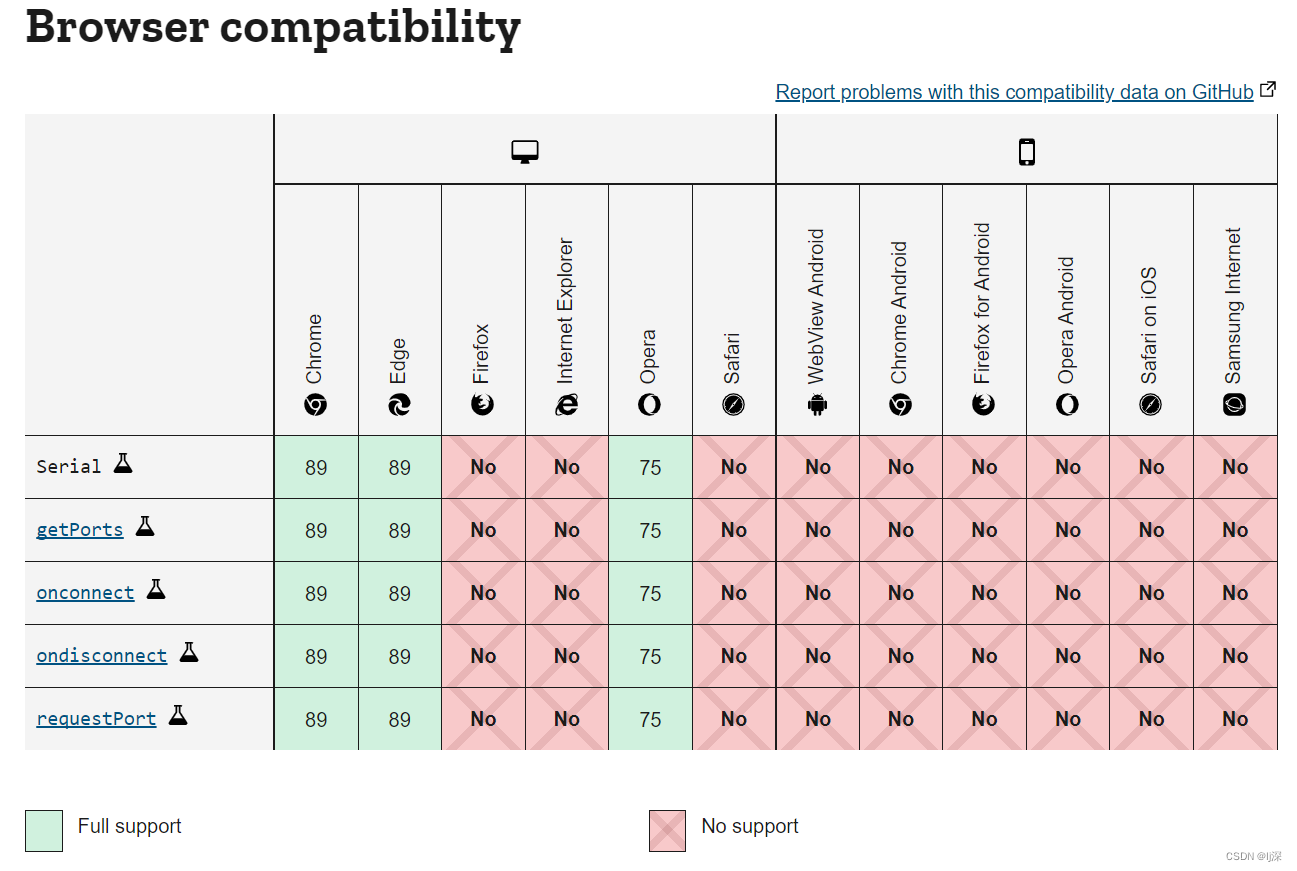Click the Edge browser logo icon
The width and height of the screenshot is (1297, 871).
click(x=400, y=405)
